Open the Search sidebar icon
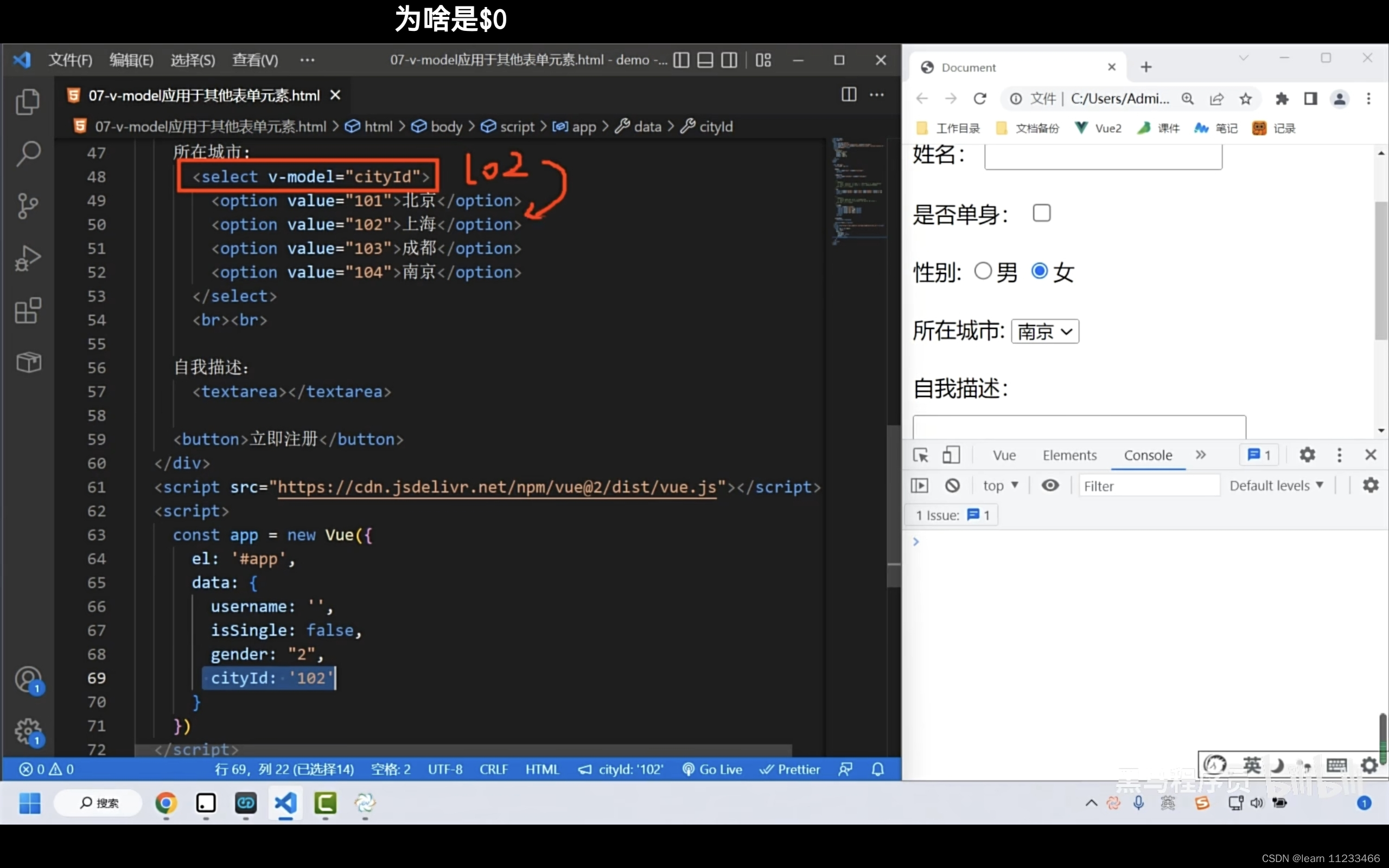Image resolution: width=1389 pixels, height=868 pixels. tap(28, 154)
